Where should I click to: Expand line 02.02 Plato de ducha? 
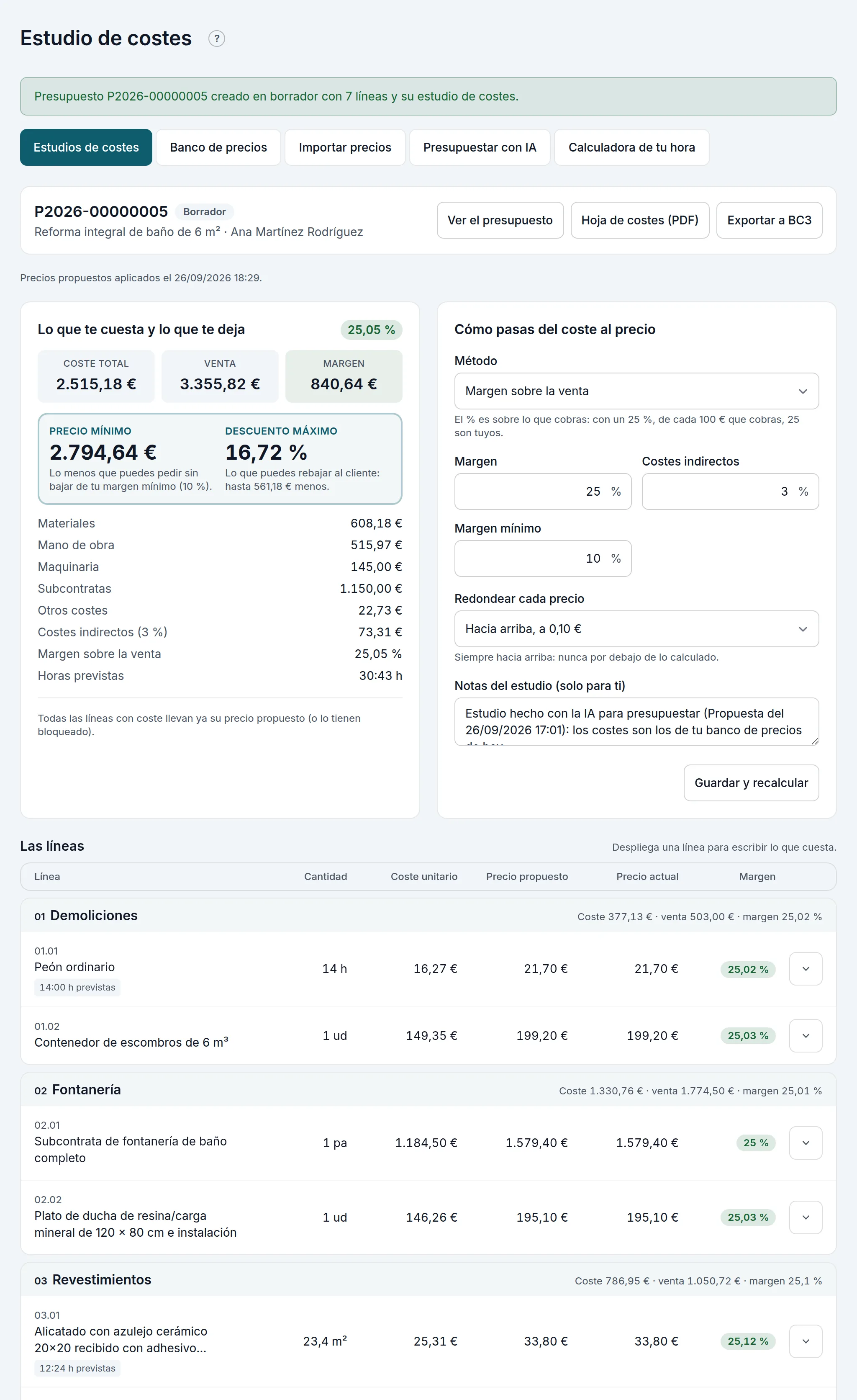pyautogui.click(x=805, y=1217)
